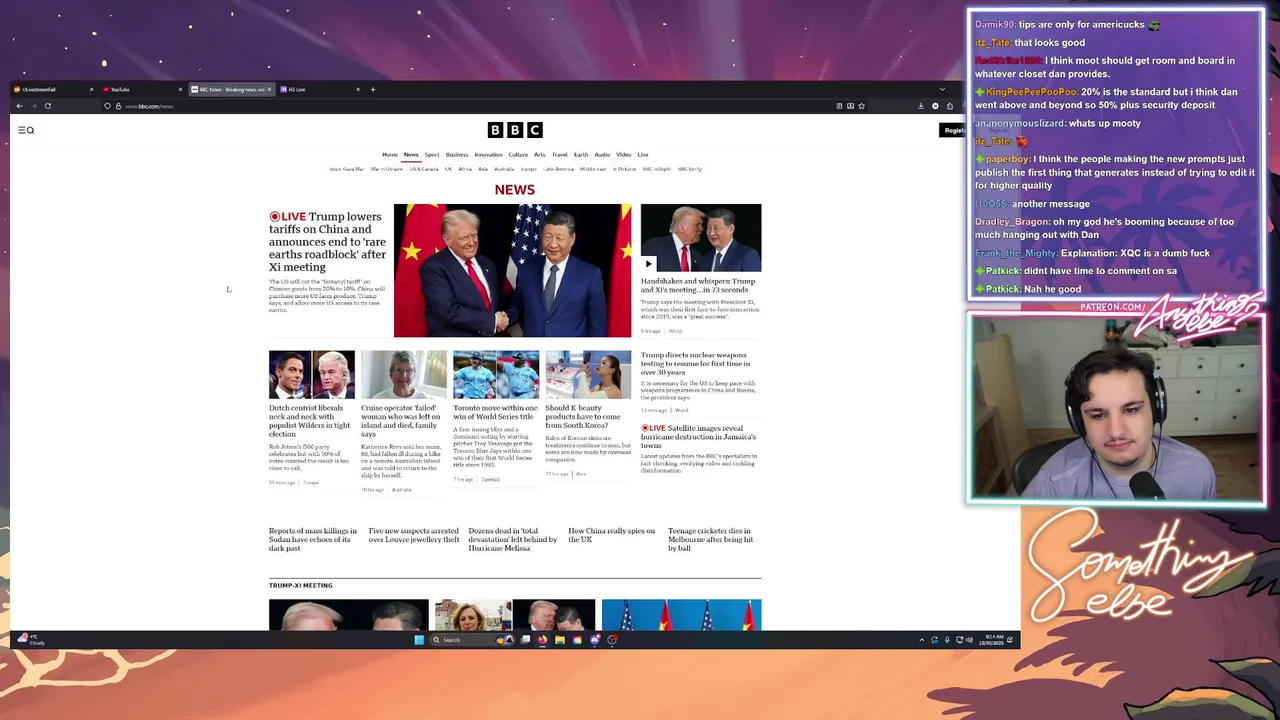Open How China really spies on UK
The width and height of the screenshot is (1280, 720).
tap(612, 535)
